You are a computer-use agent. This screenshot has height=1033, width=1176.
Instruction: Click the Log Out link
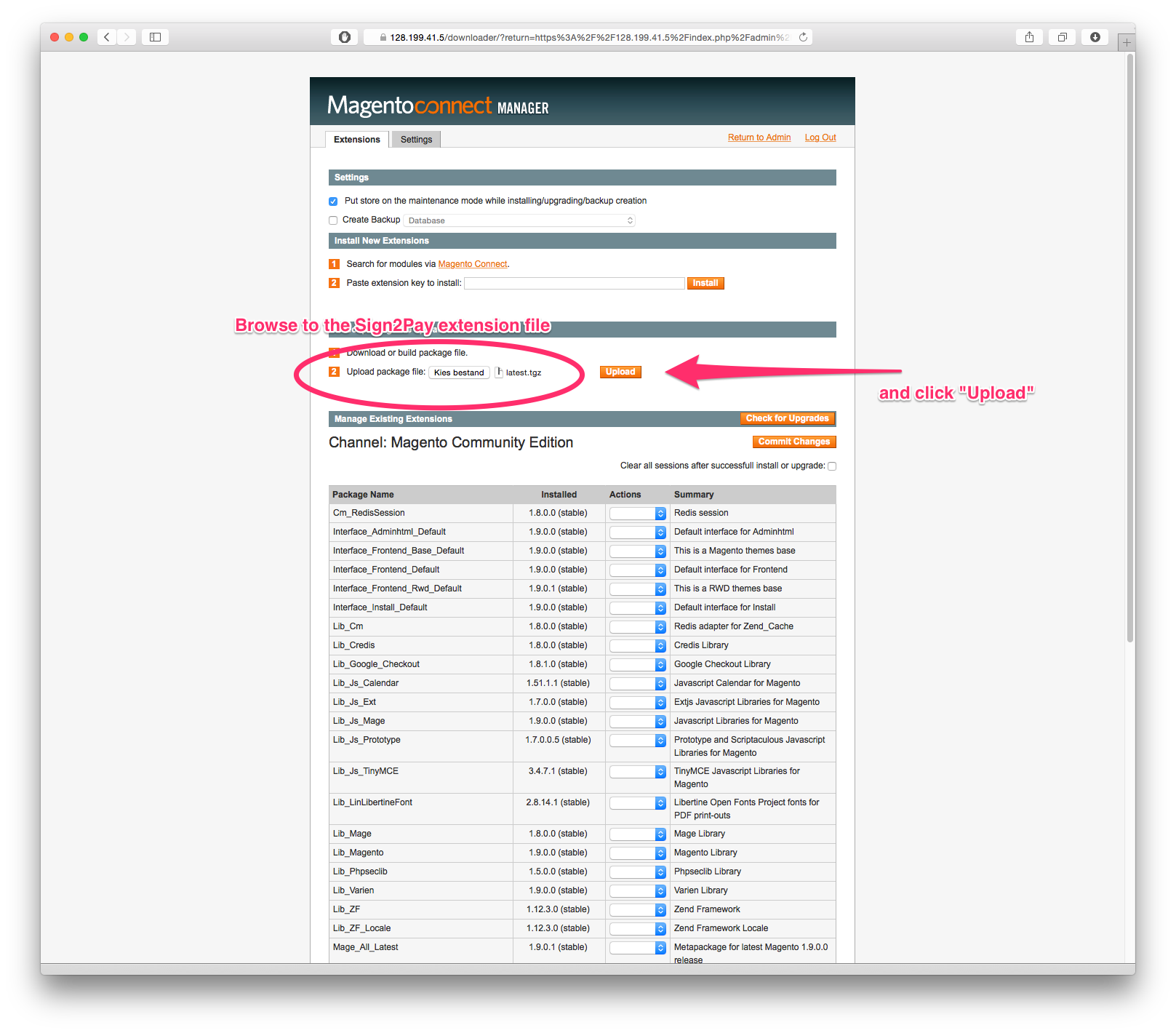click(x=820, y=137)
